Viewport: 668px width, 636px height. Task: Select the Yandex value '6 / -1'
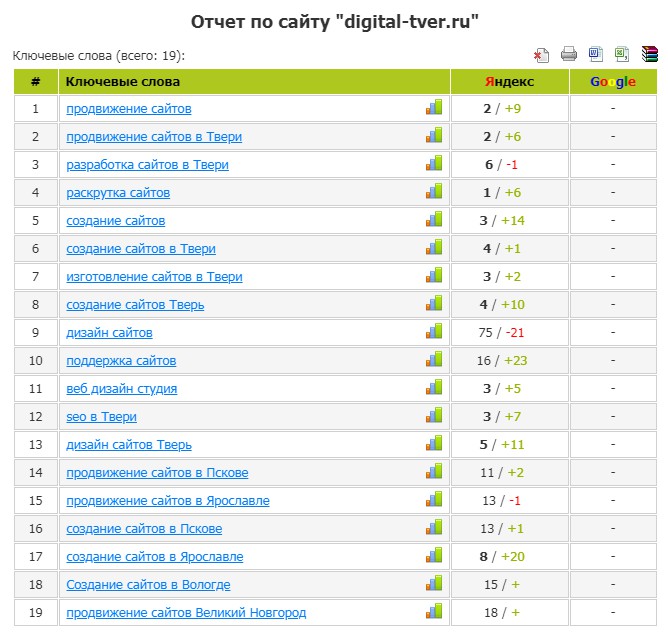pyautogui.click(x=501, y=165)
